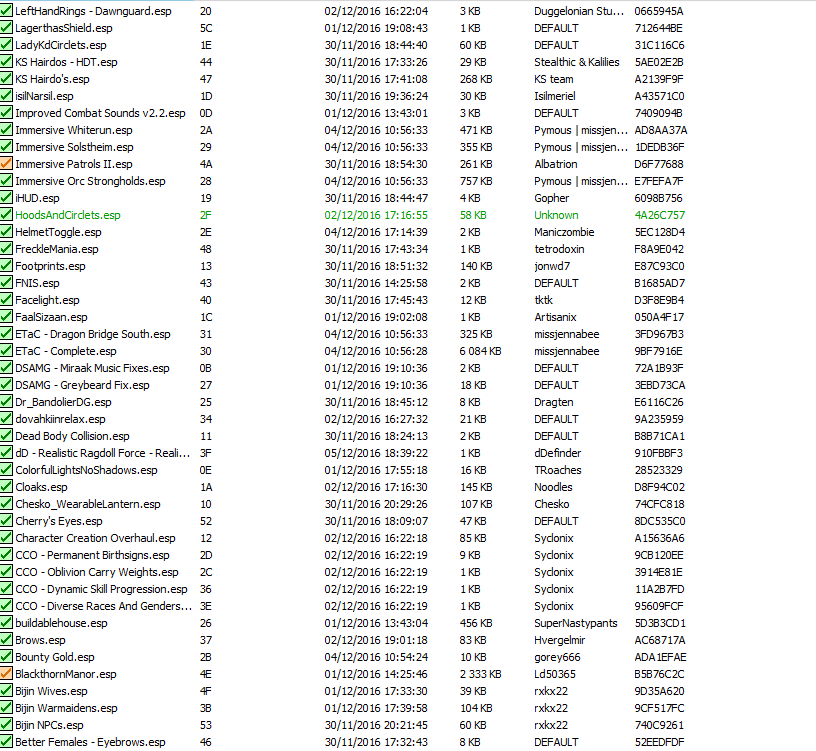Viewport: 816px width, 751px height.
Task: Click author Gopher cell
Action: point(552,198)
